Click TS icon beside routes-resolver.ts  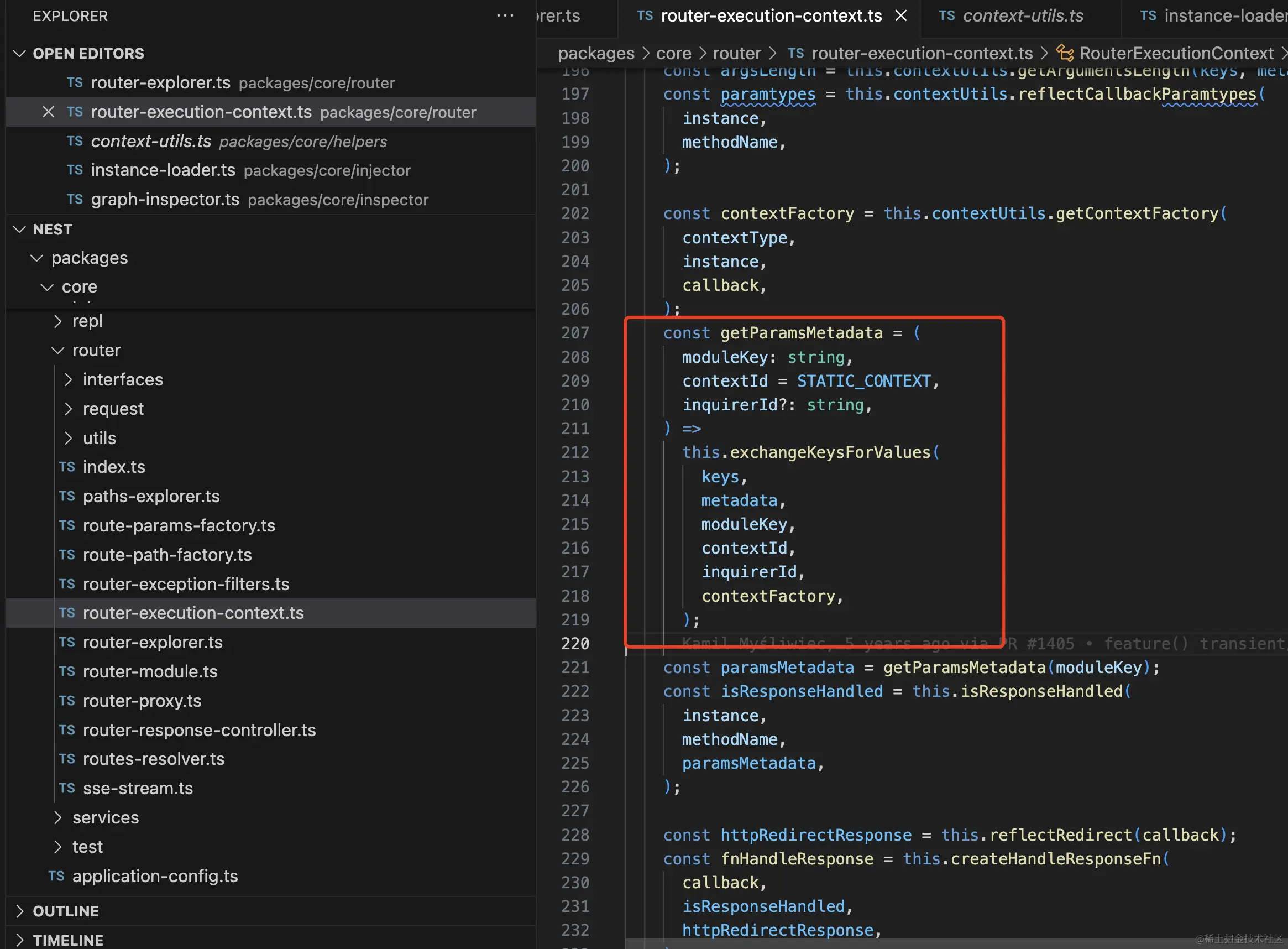point(66,759)
